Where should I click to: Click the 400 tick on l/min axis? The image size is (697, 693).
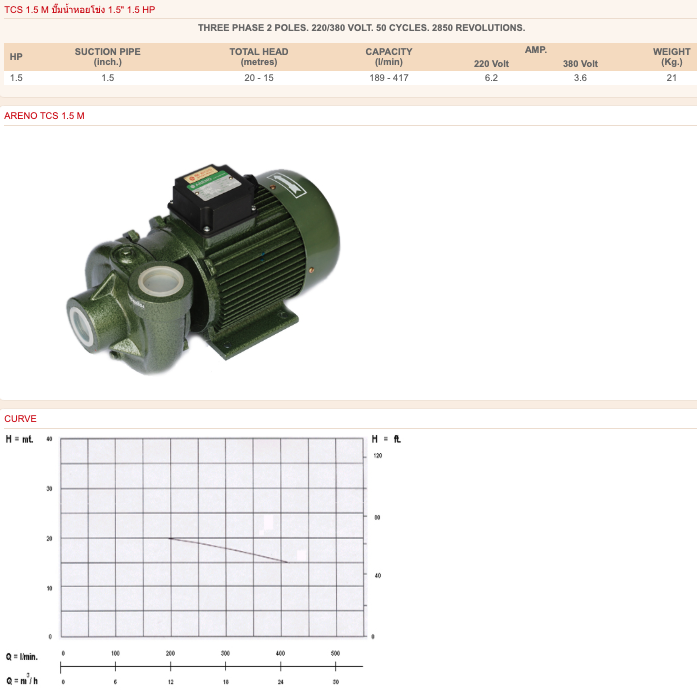(x=280, y=653)
